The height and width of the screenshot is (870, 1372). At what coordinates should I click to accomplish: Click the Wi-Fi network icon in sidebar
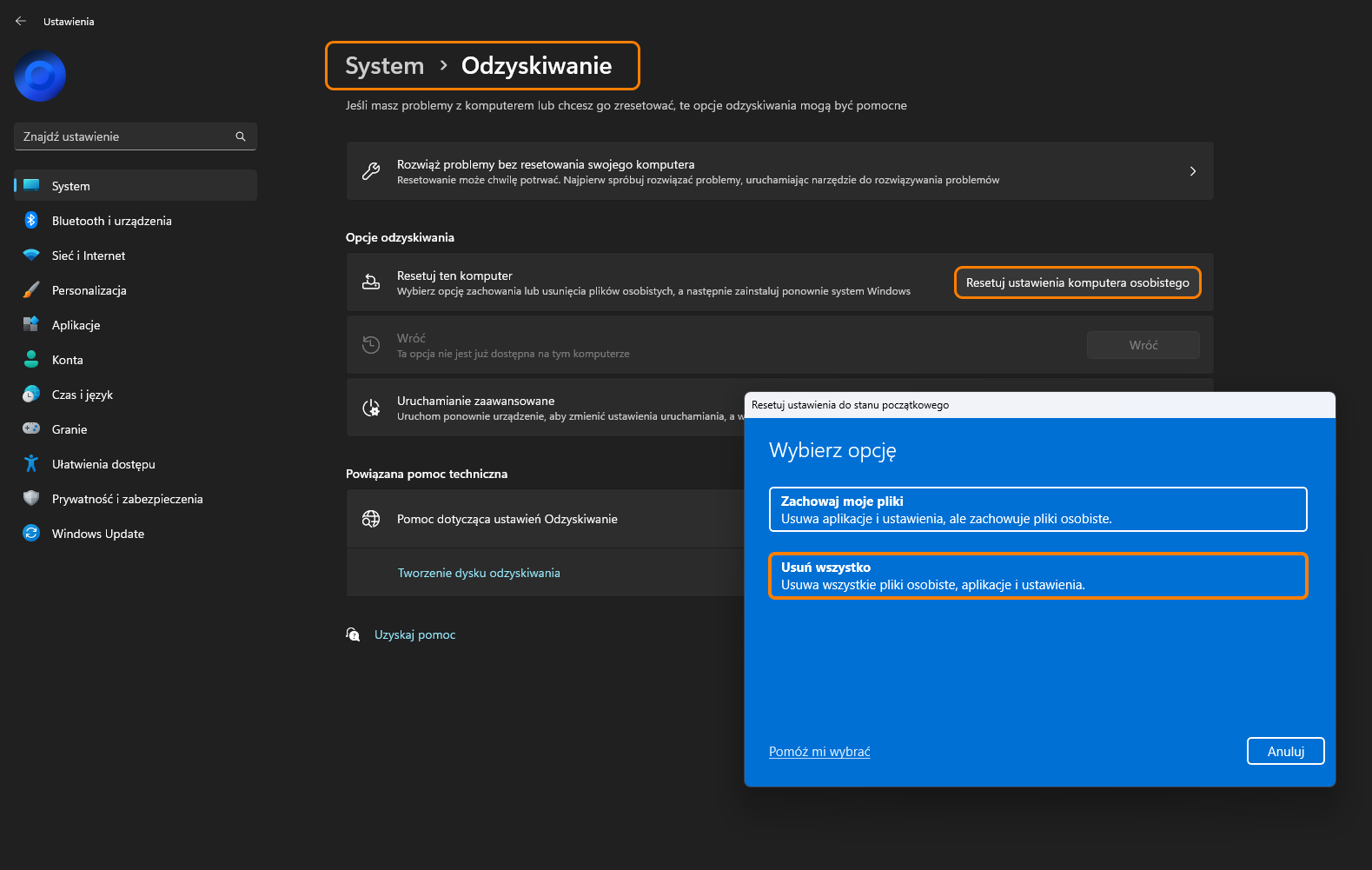[x=31, y=255]
